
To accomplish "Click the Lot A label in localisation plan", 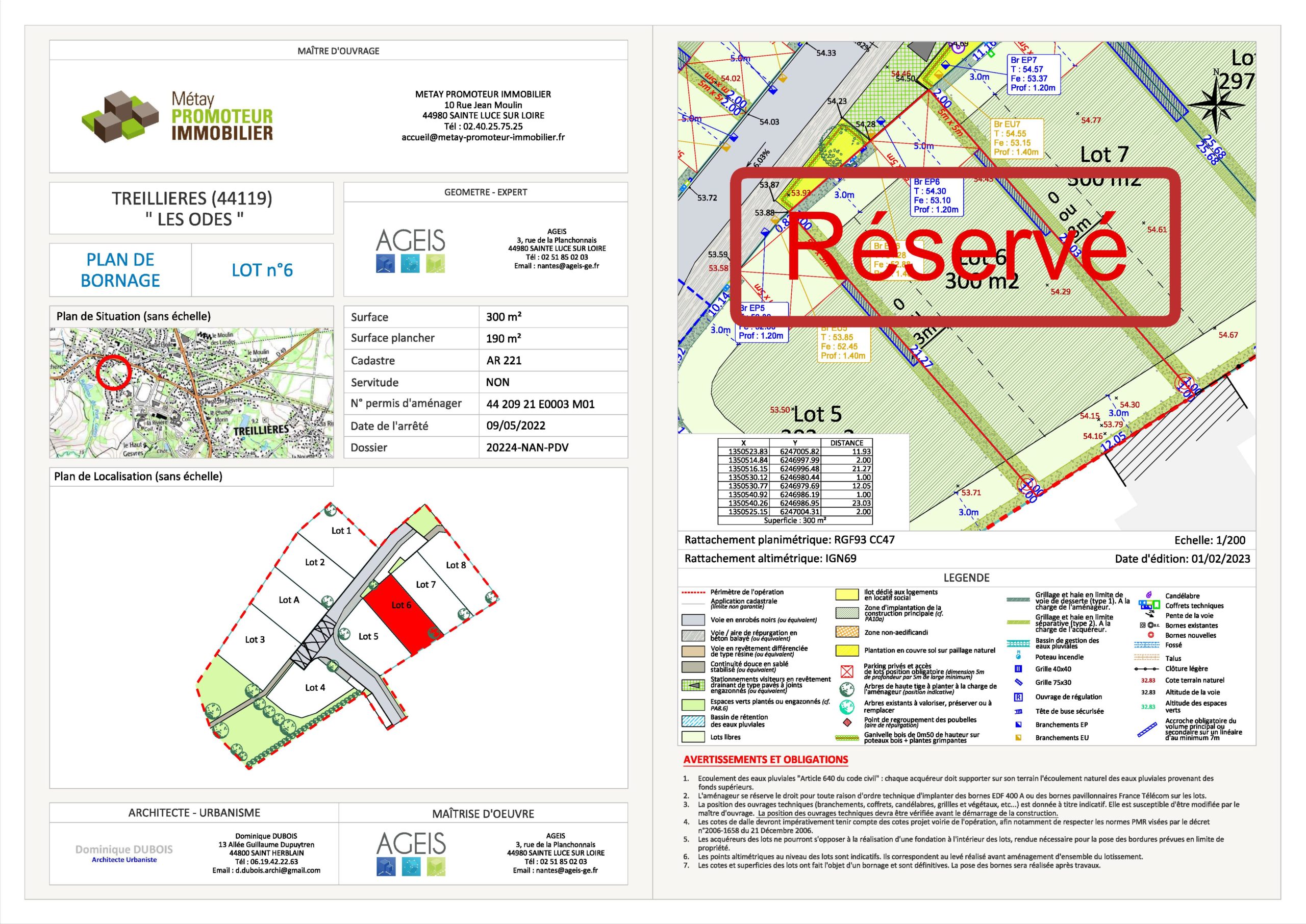I will [x=289, y=600].
